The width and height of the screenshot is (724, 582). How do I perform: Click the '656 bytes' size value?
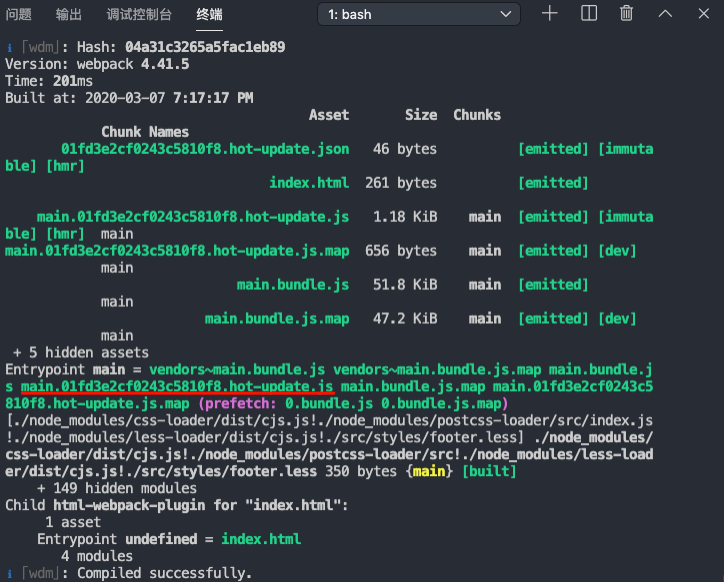click(x=401, y=251)
